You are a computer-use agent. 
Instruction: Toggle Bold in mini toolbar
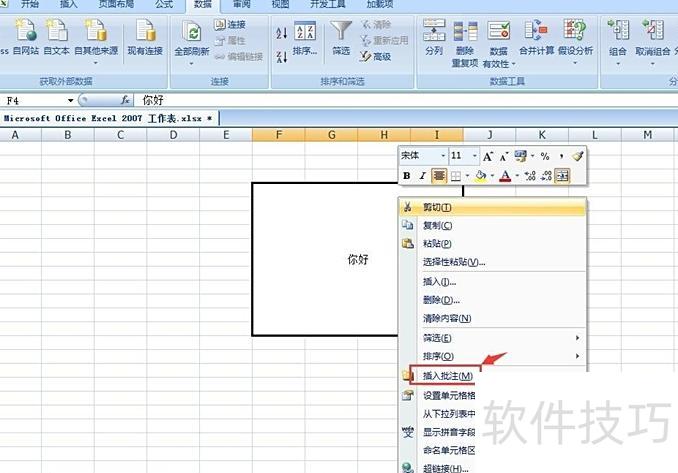[406, 176]
